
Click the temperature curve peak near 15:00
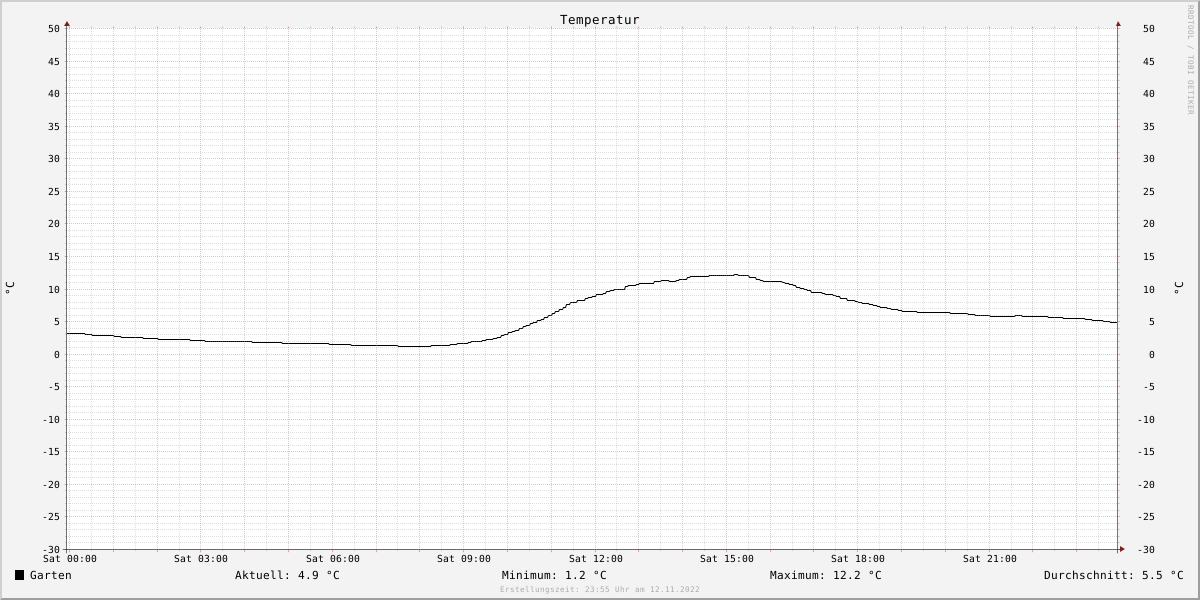[736, 274]
